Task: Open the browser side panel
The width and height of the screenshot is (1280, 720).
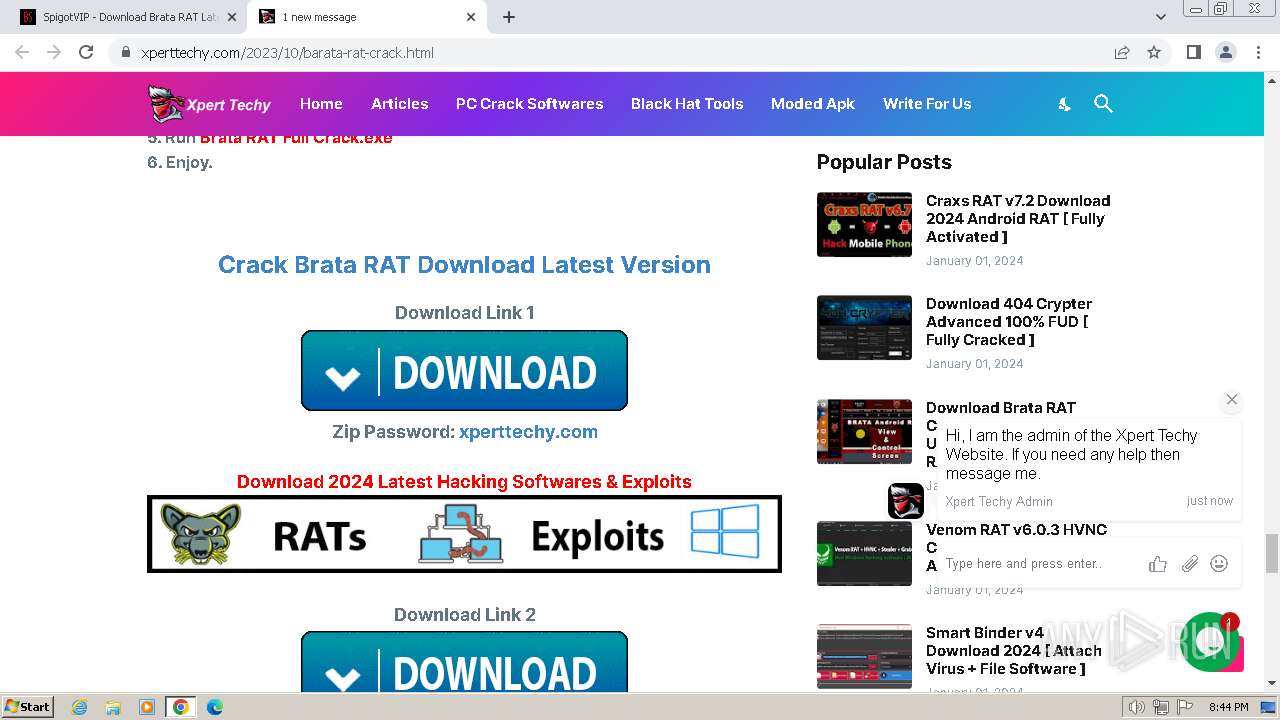Action: (1193, 52)
